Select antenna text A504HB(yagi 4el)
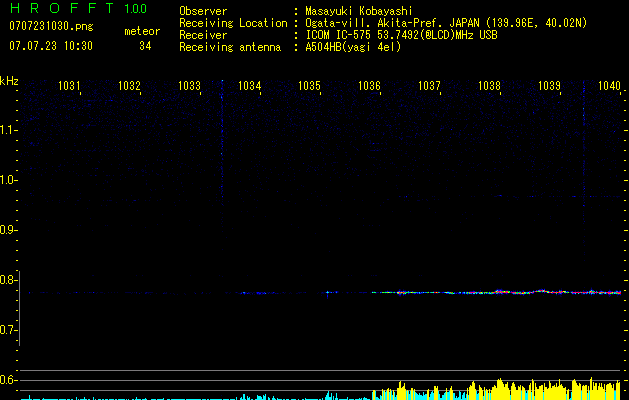This screenshot has width=629, height=400. coord(353,47)
